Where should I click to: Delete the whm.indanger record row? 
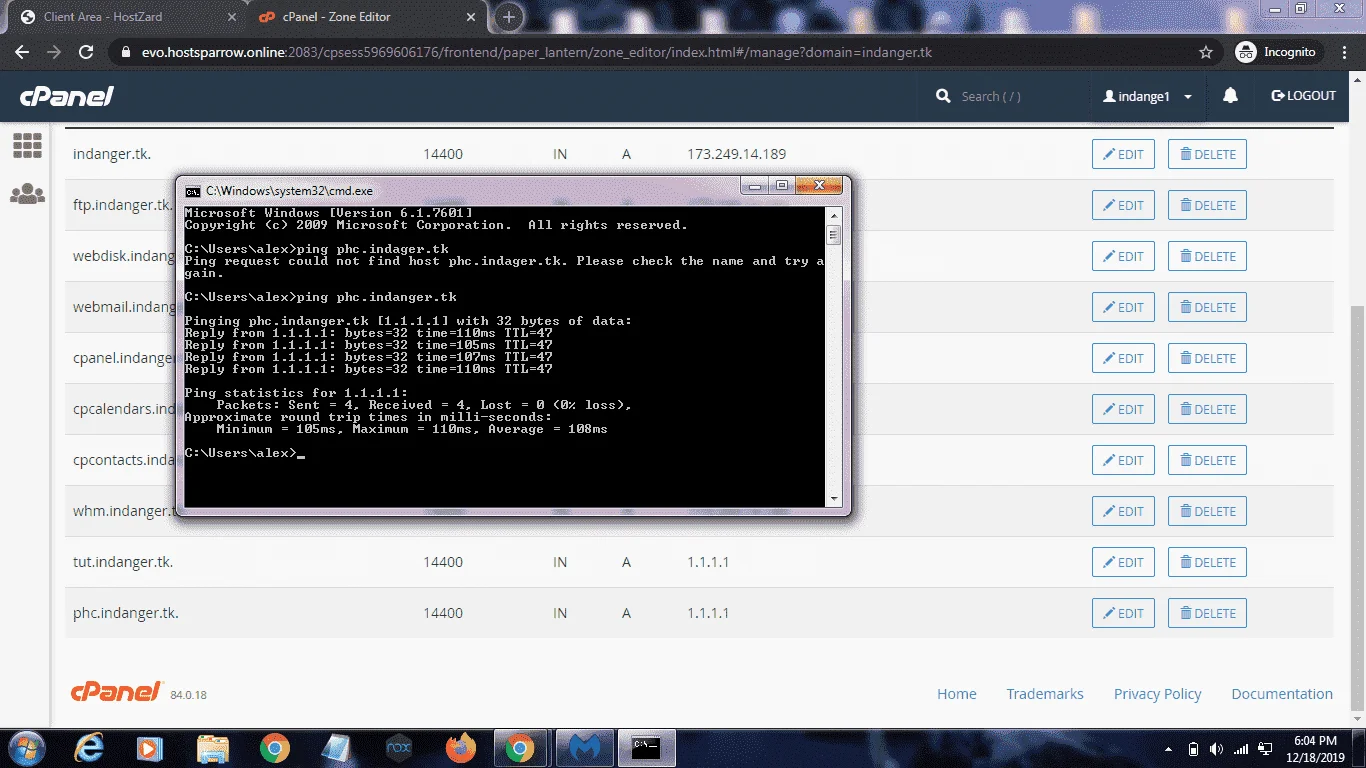(1207, 511)
